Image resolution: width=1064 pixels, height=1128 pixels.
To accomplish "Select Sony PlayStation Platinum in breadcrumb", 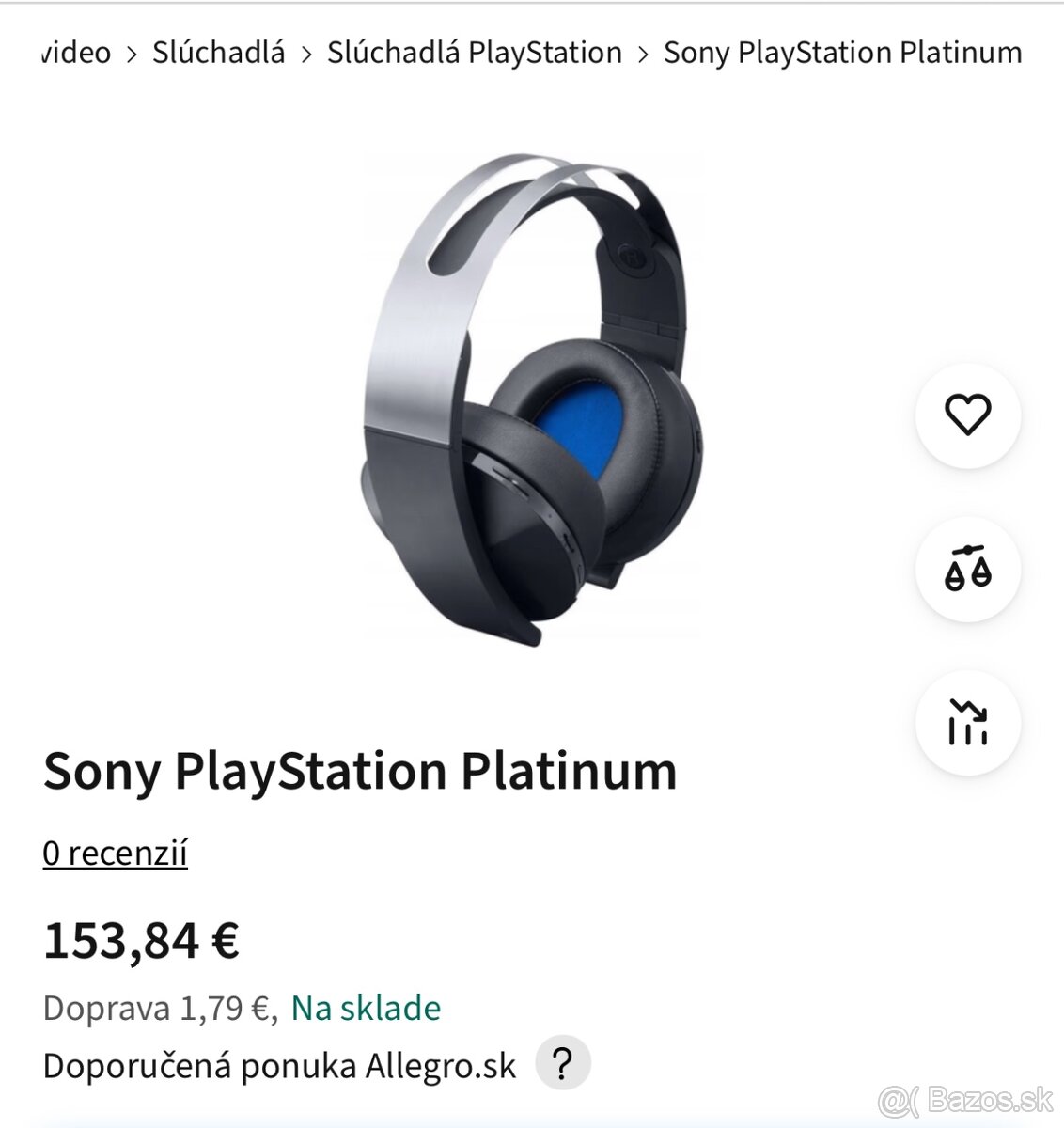I will click(x=841, y=53).
